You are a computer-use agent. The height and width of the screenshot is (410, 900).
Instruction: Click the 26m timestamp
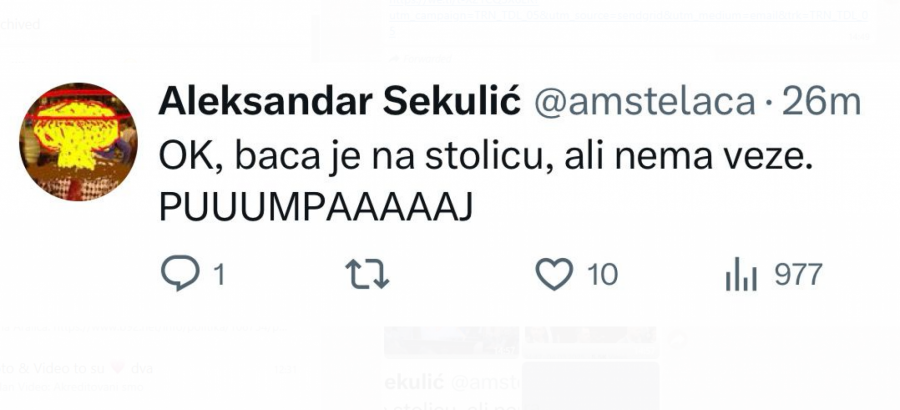(821, 101)
